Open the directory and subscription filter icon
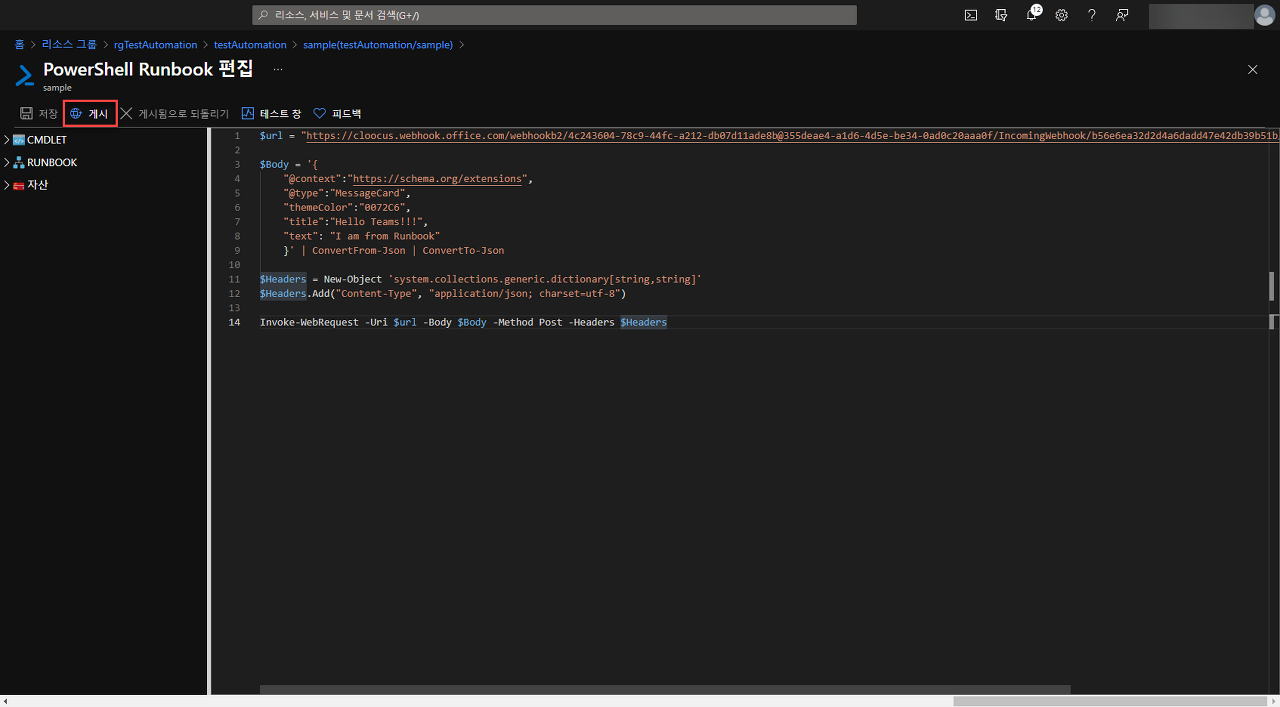1280x707 pixels. (1001, 15)
